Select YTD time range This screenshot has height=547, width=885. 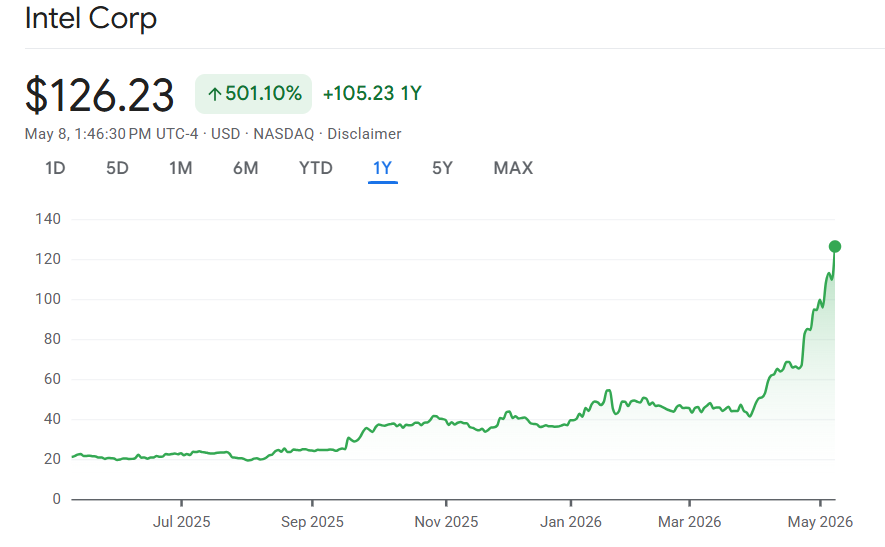(316, 168)
